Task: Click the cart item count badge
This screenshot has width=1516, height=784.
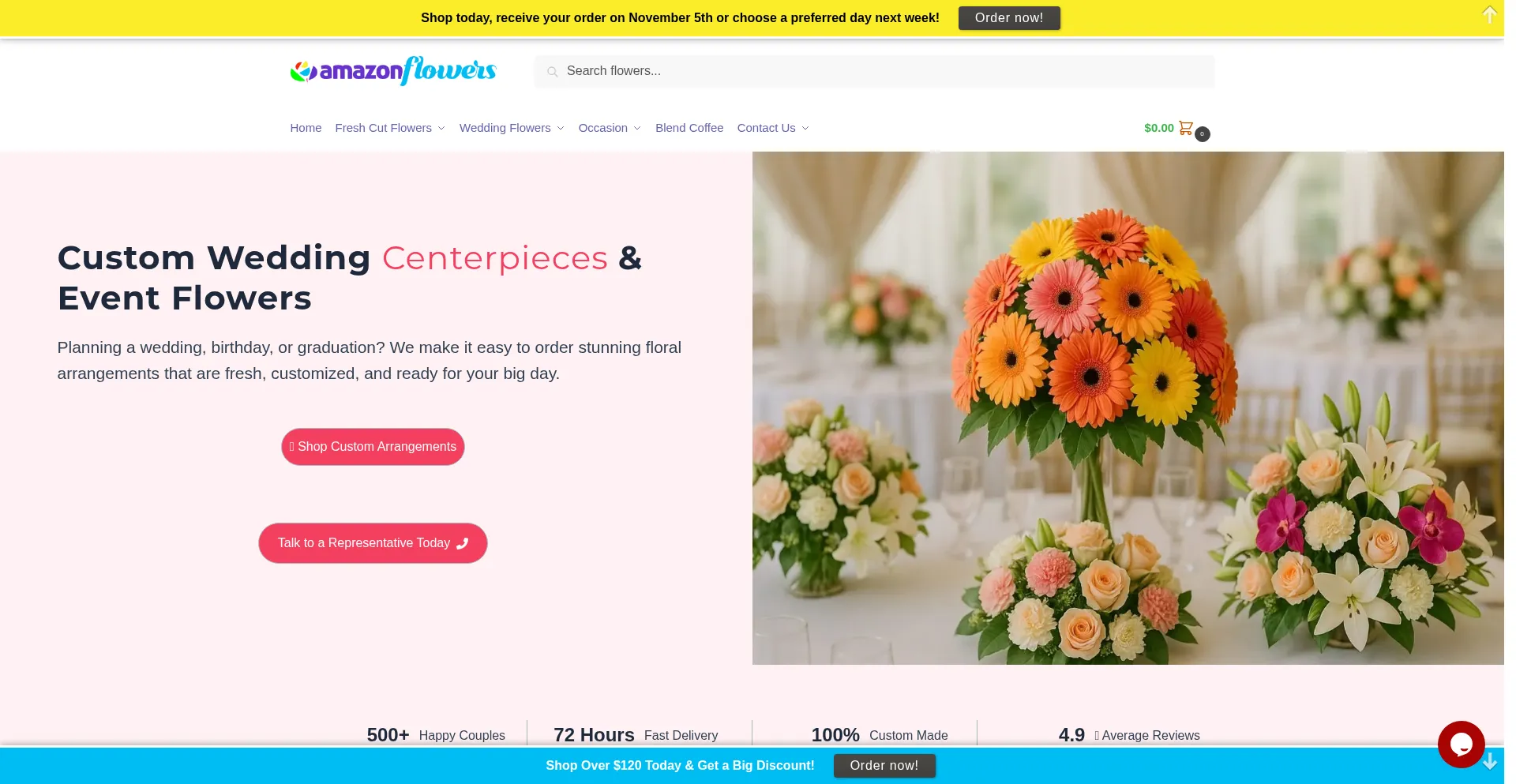Action: pos(1202,134)
